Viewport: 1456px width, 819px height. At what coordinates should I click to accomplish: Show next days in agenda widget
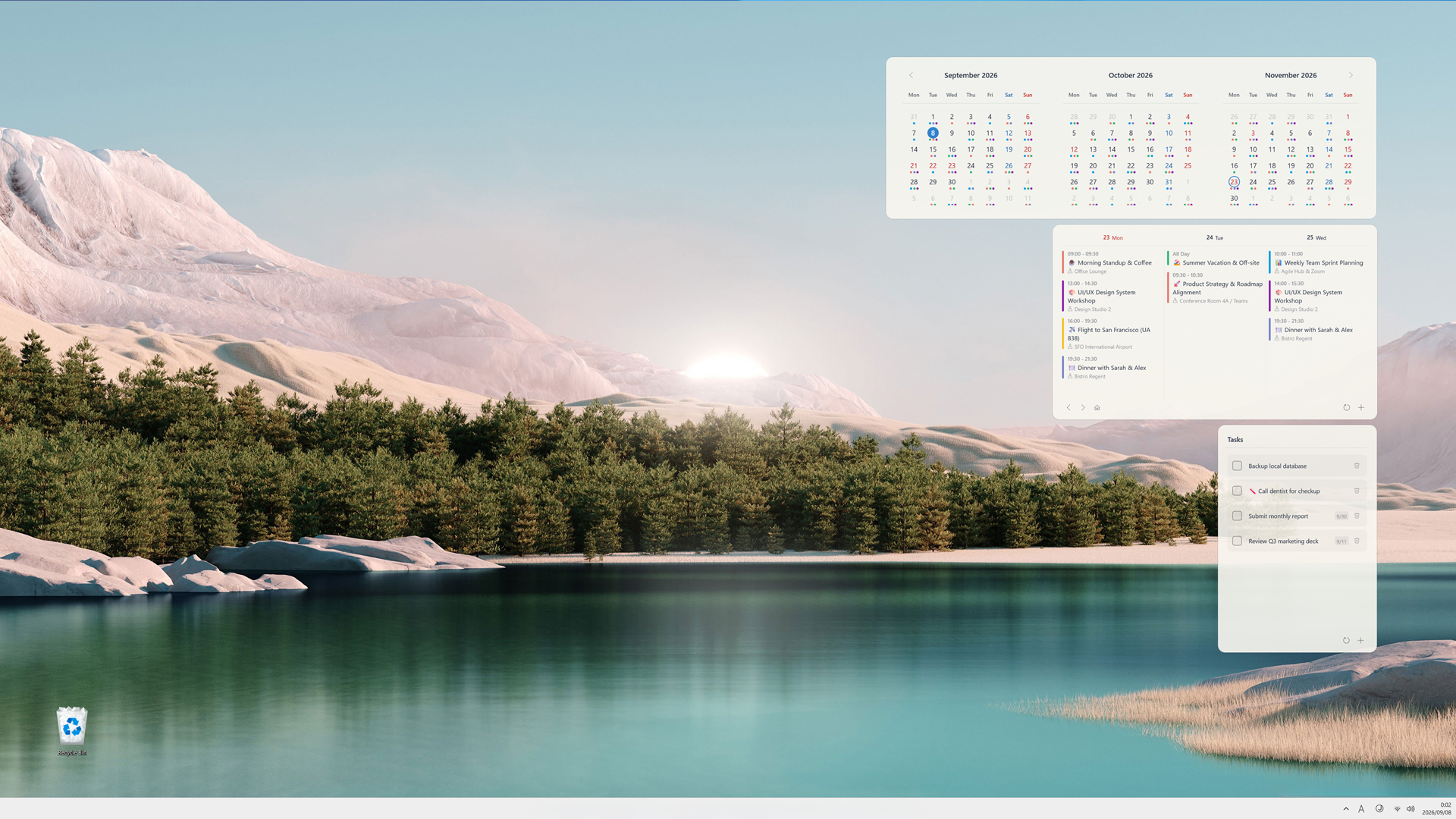(1083, 408)
